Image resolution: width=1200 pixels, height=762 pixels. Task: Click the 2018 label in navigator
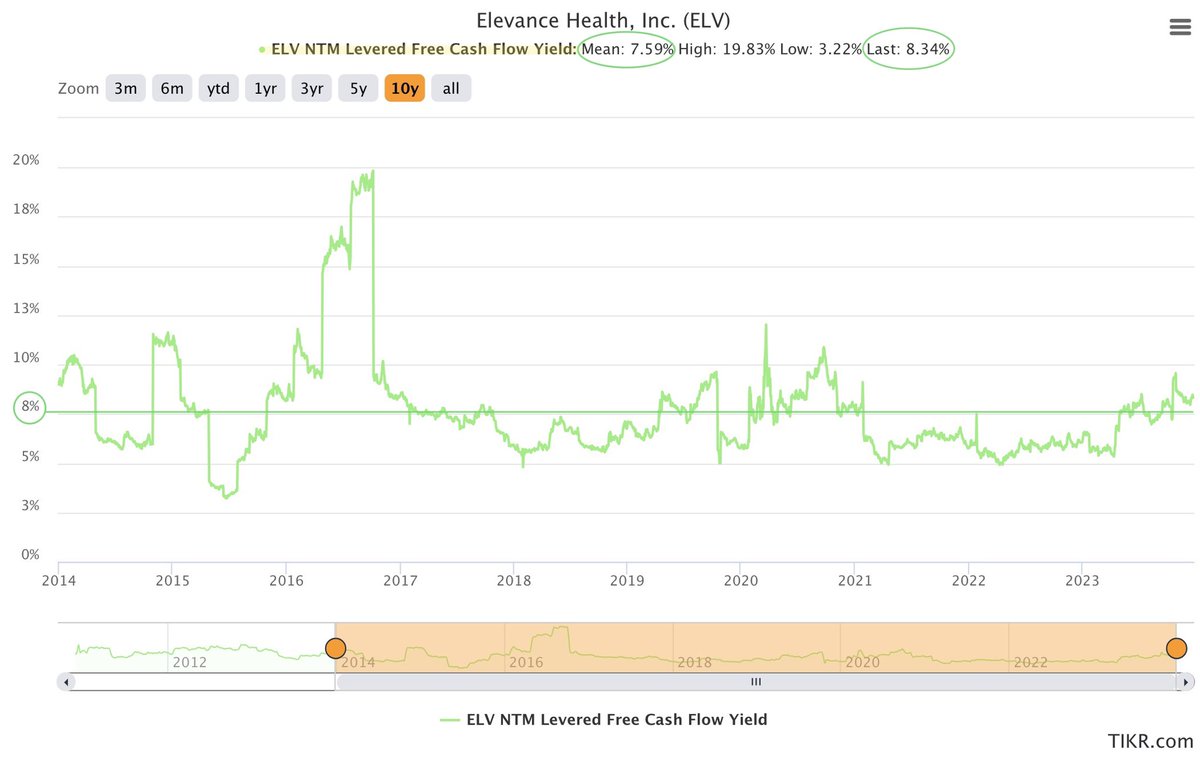pyautogui.click(x=694, y=662)
